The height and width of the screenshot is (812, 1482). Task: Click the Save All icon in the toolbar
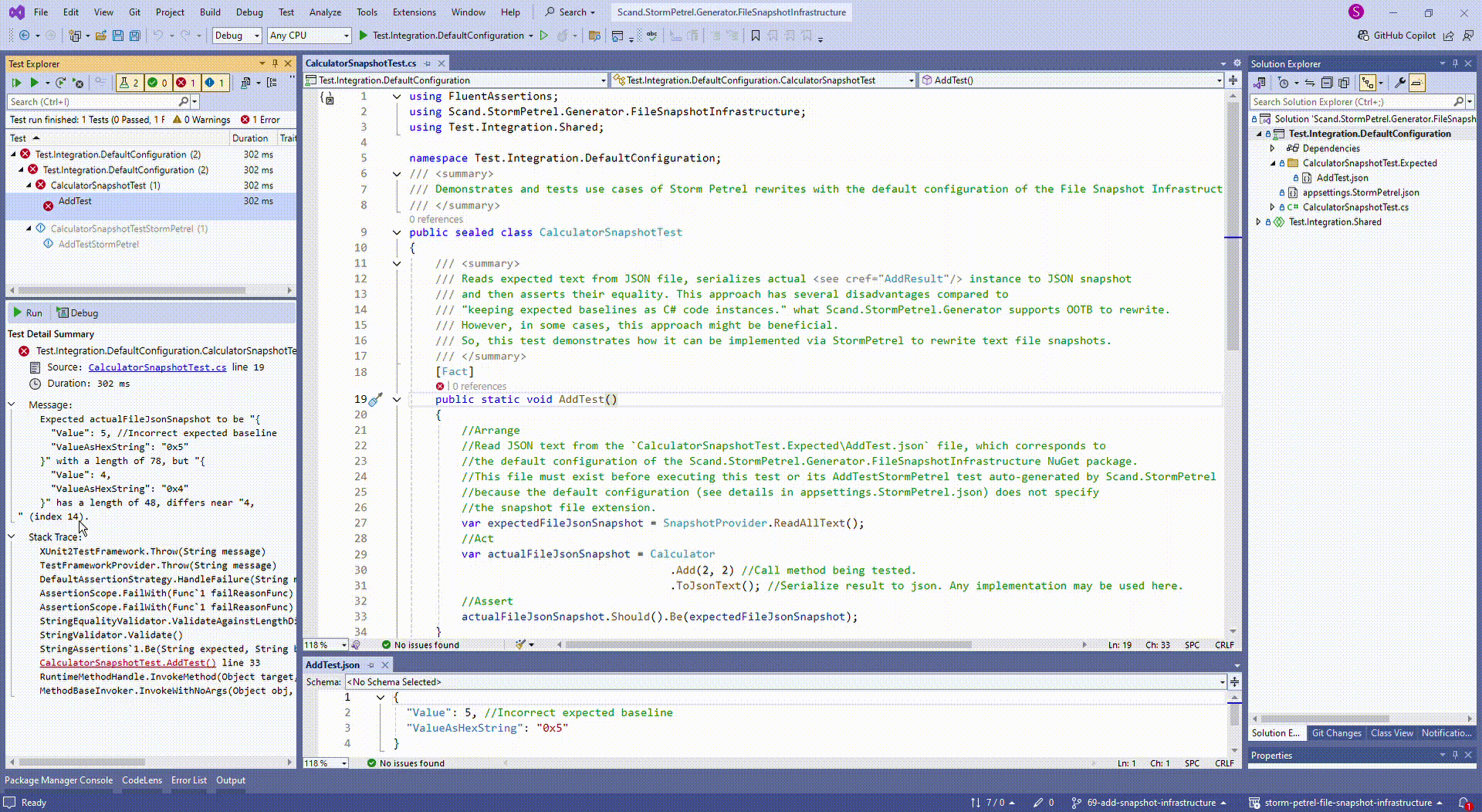(135, 36)
